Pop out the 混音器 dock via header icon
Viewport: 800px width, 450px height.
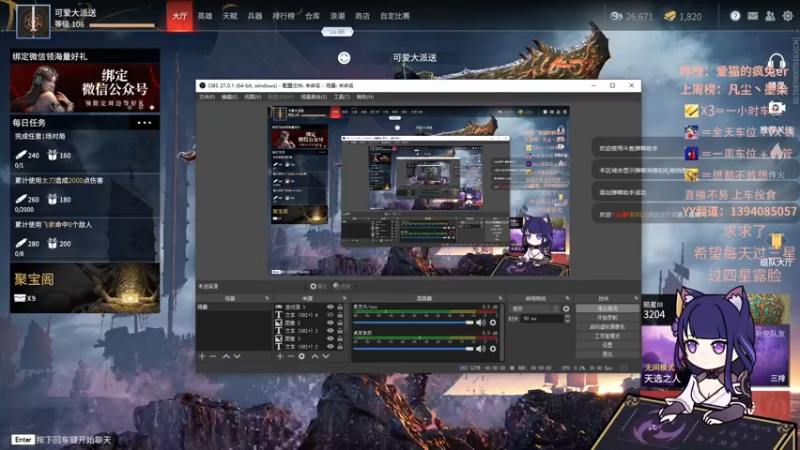(500, 298)
